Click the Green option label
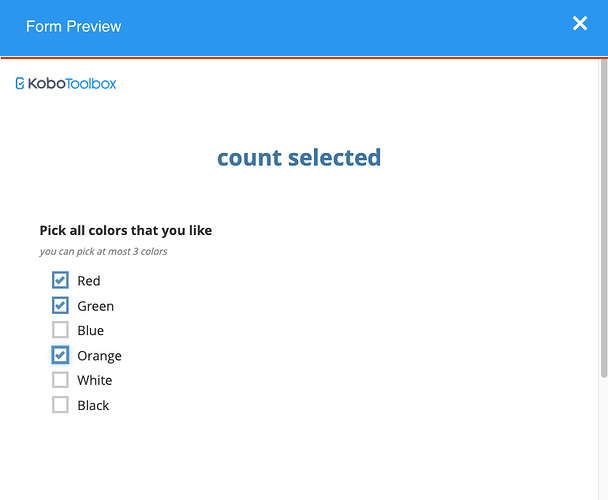Screen dimensions: 608x500 [x=96, y=306]
